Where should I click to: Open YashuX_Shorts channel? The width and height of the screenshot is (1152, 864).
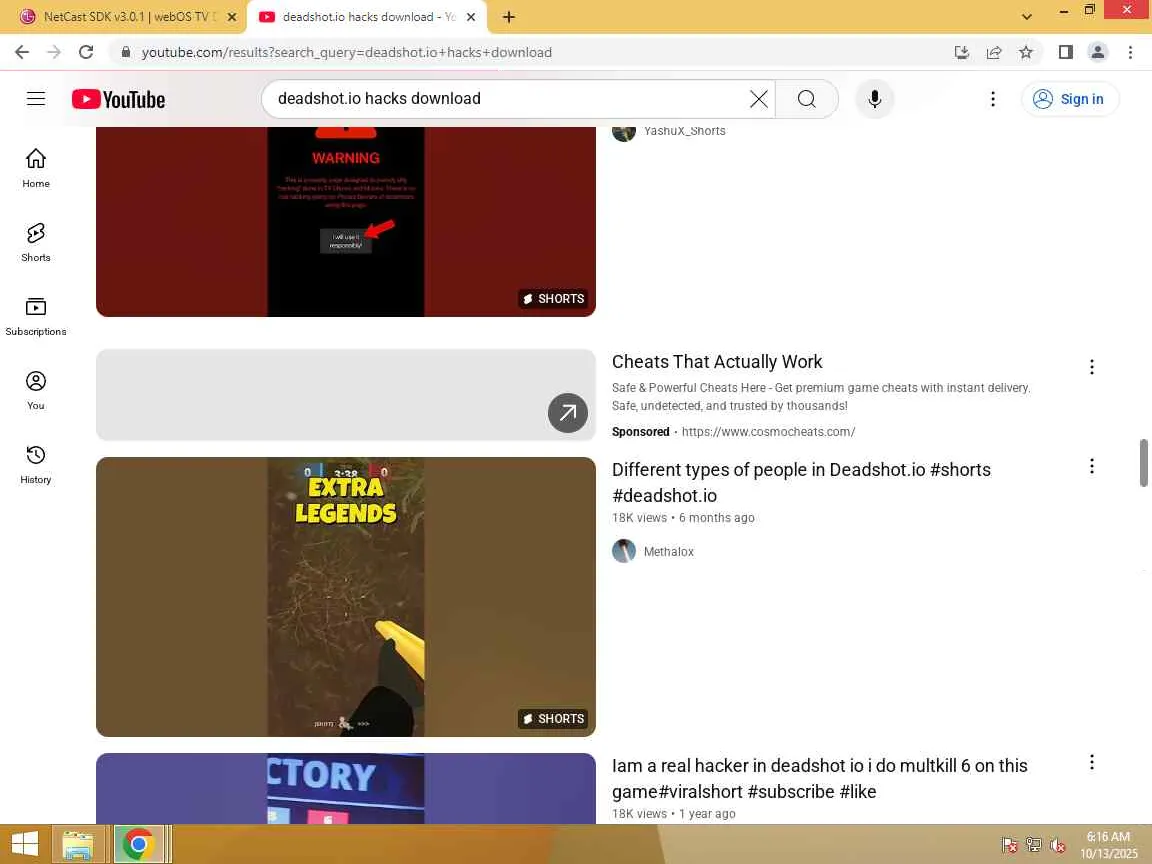click(x=684, y=131)
